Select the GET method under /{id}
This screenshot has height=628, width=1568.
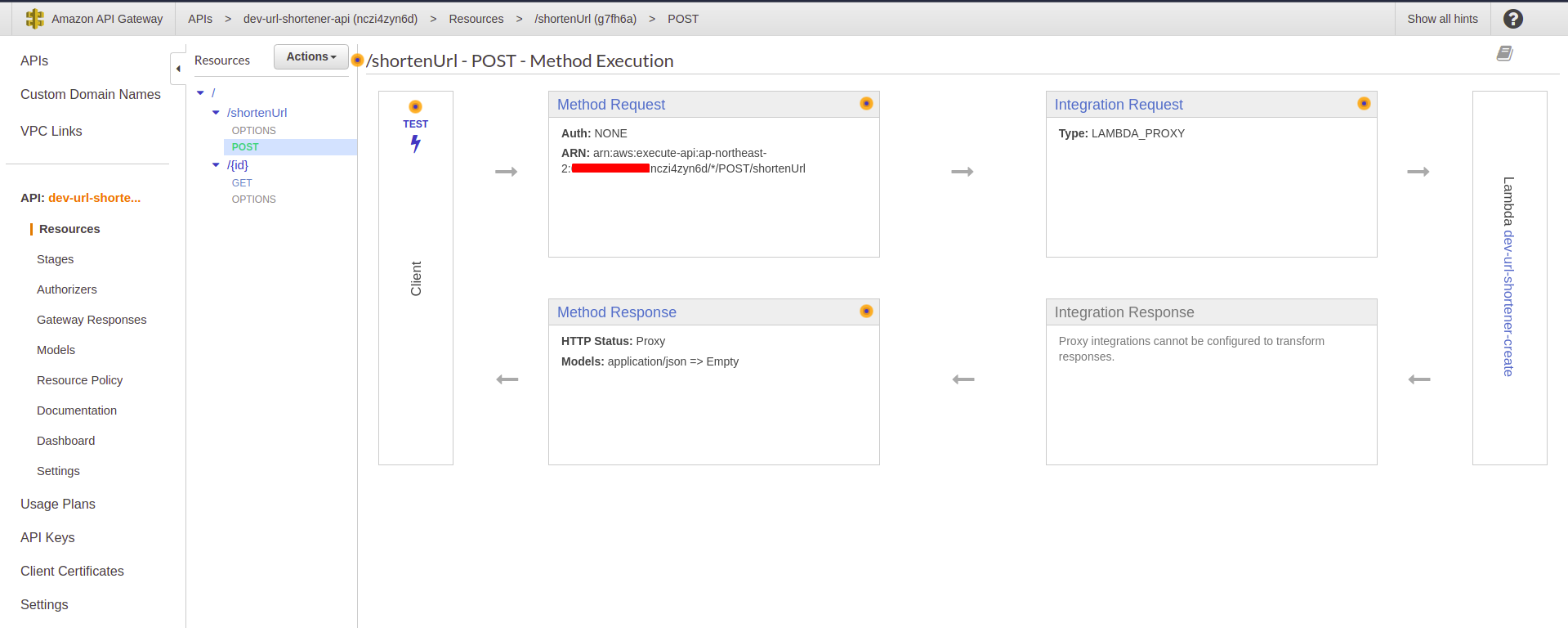242,183
